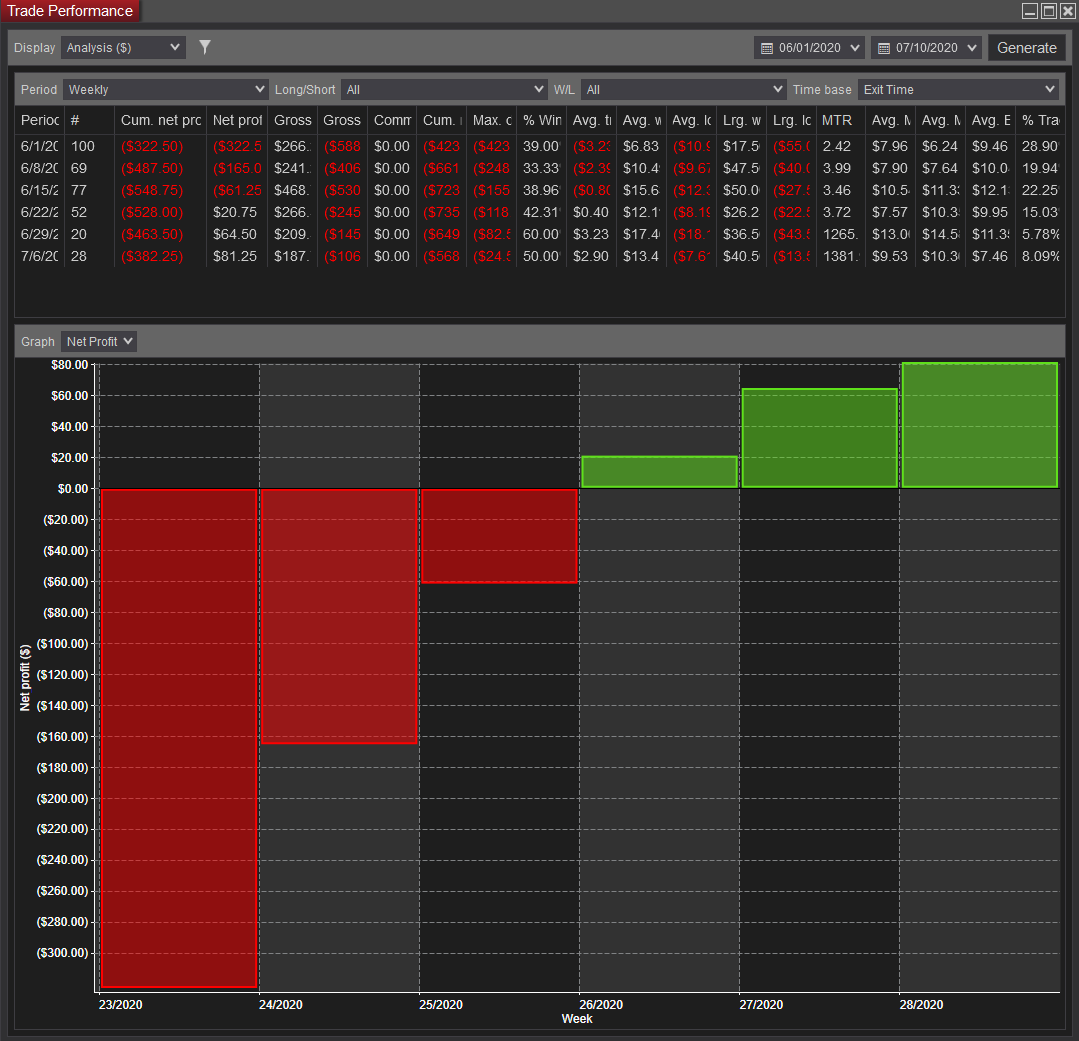
Task: Click the 60.00% win rate cell
Action: [541, 234]
